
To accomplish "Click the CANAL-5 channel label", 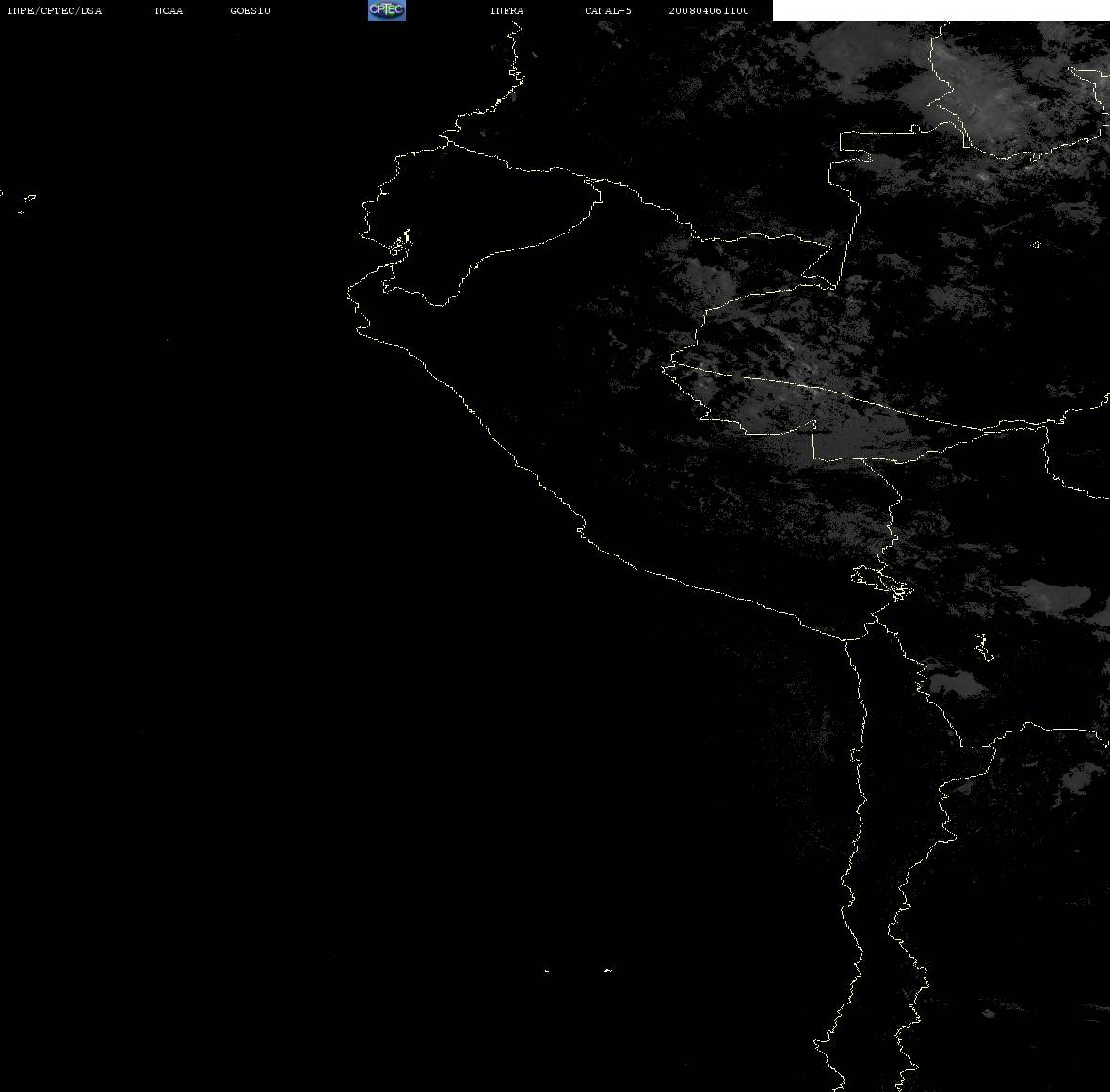I will (608, 10).
